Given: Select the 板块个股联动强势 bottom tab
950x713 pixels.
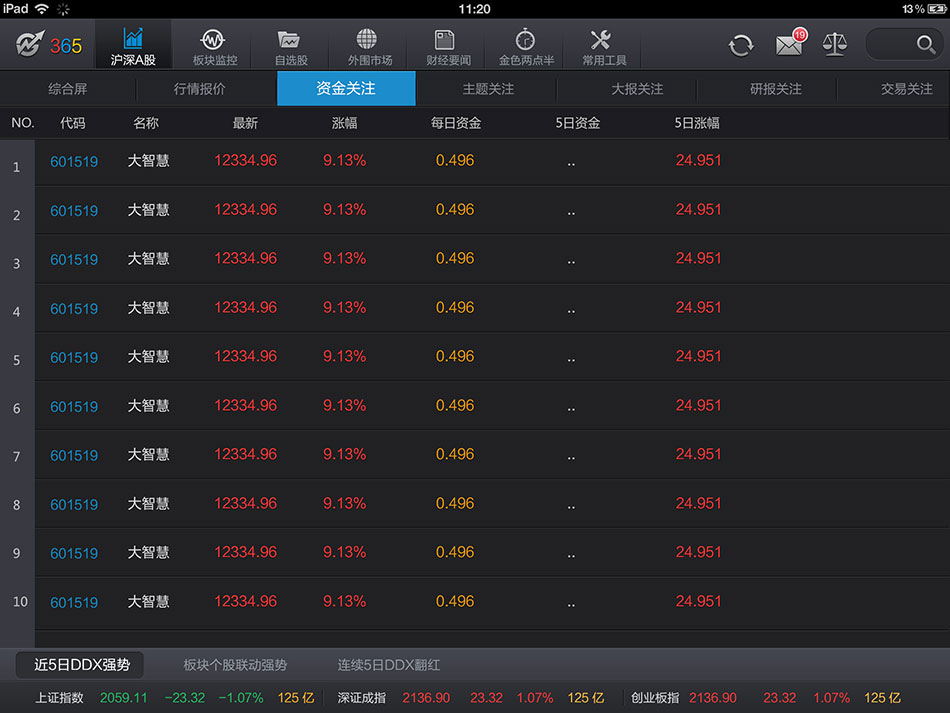Looking at the screenshot, I should click(x=235, y=665).
